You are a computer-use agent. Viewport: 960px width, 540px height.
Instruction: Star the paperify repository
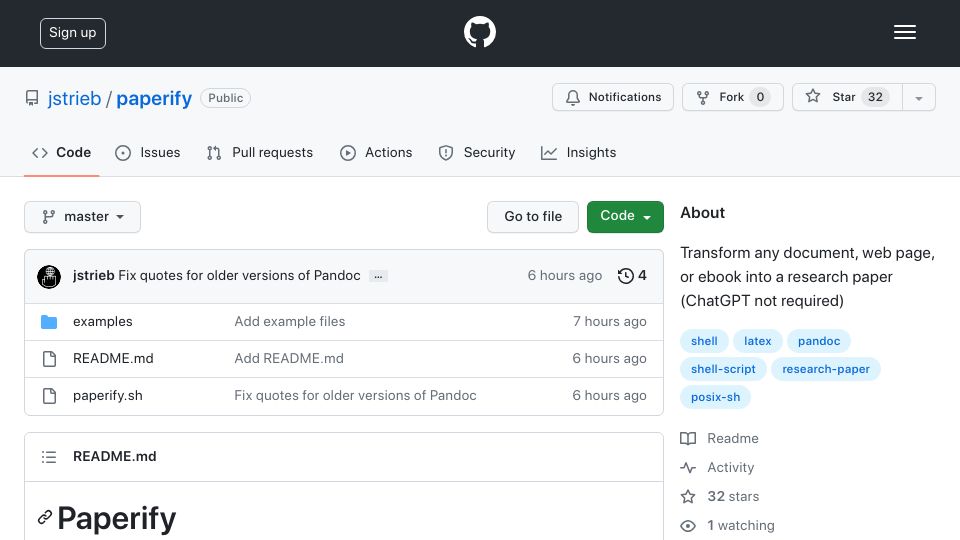(847, 97)
